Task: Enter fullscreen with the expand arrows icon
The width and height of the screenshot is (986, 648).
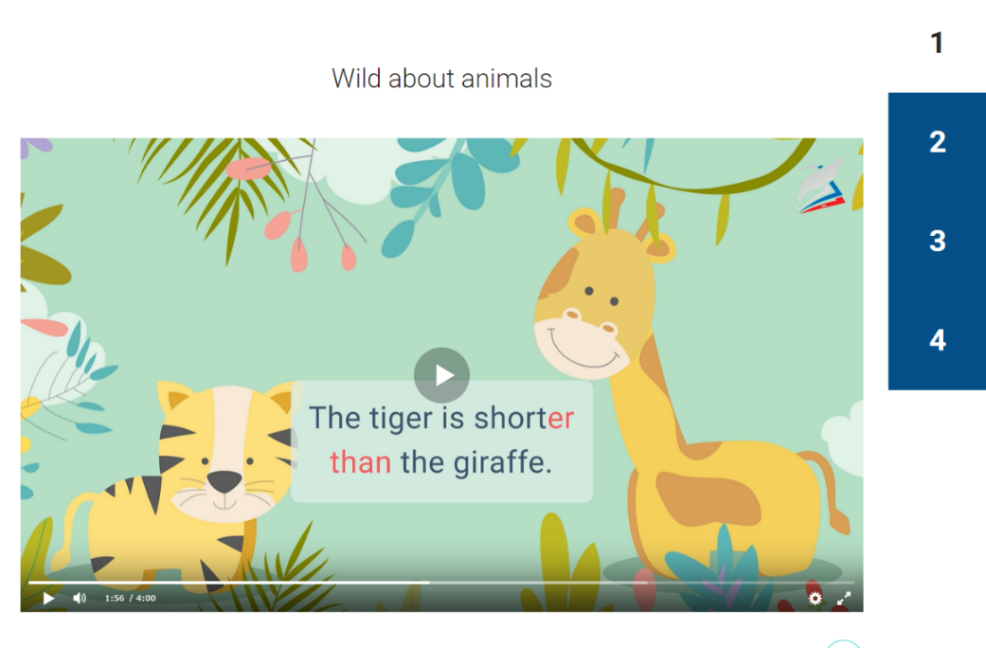Action: point(844,598)
